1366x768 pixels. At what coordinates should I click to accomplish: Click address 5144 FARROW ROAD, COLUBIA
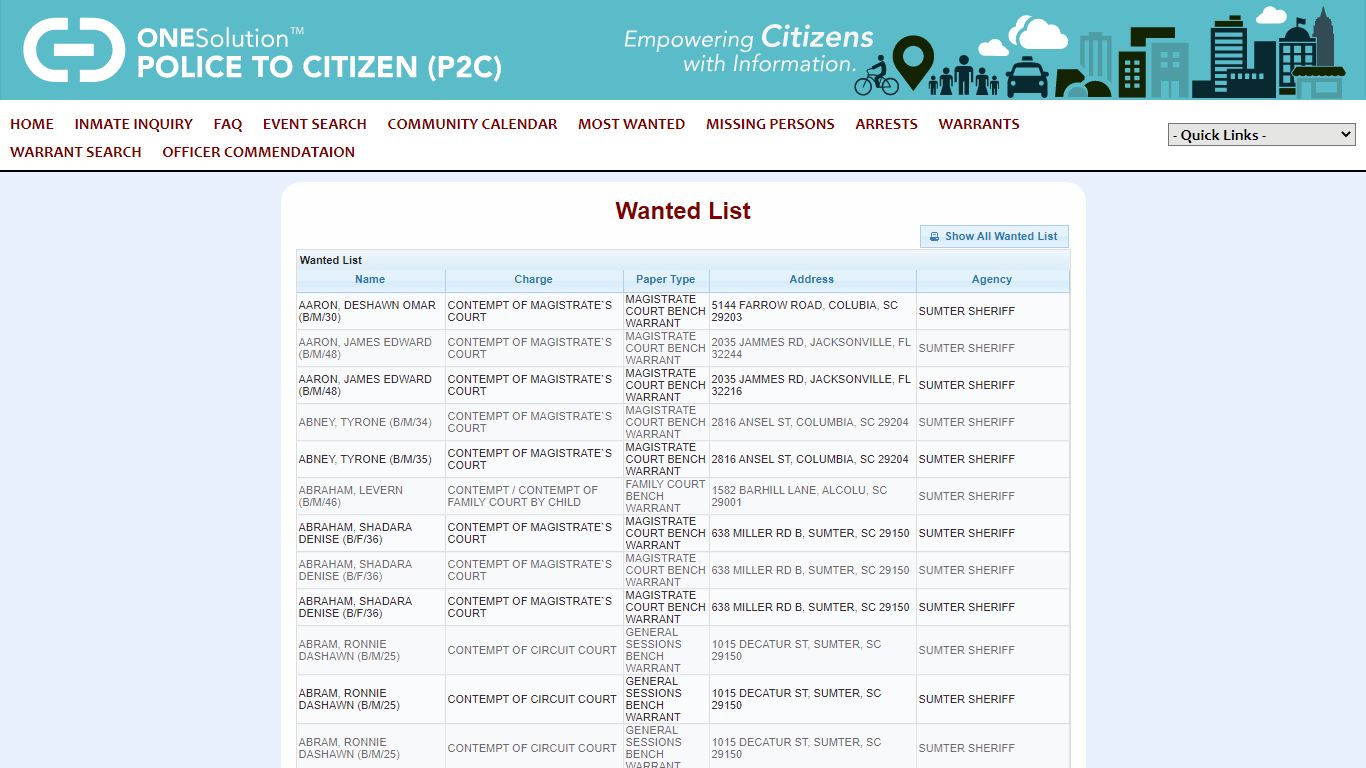click(x=805, y=311)
